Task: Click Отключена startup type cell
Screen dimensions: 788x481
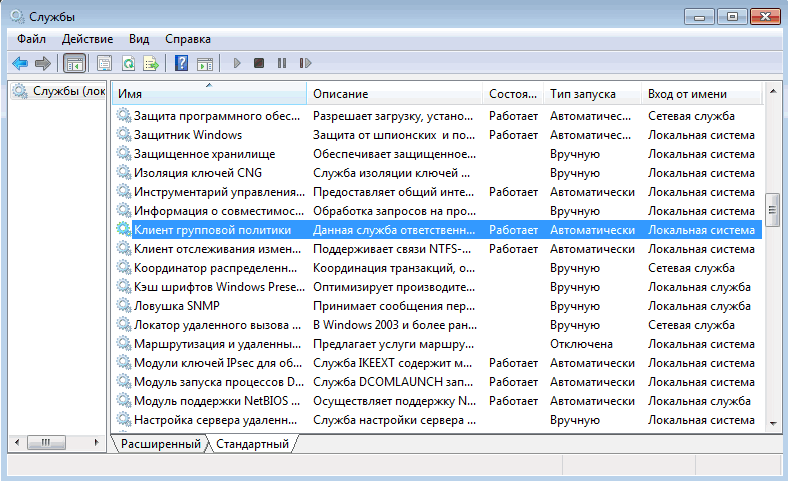Action: pos(581,344)
